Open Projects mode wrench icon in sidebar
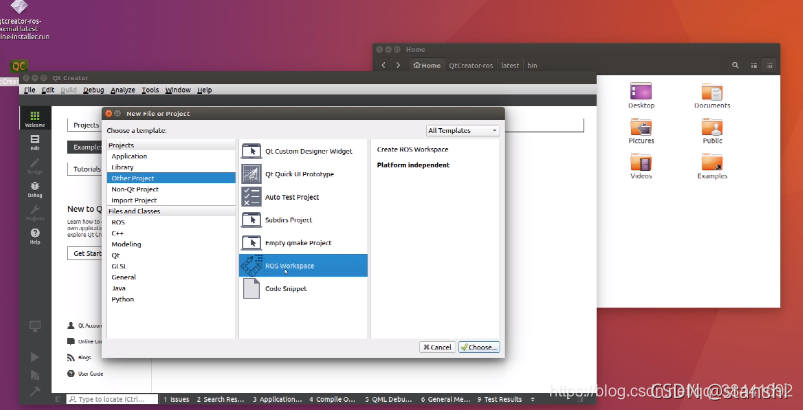Viewport: 803px width, 410px height. tap(35, 213)
